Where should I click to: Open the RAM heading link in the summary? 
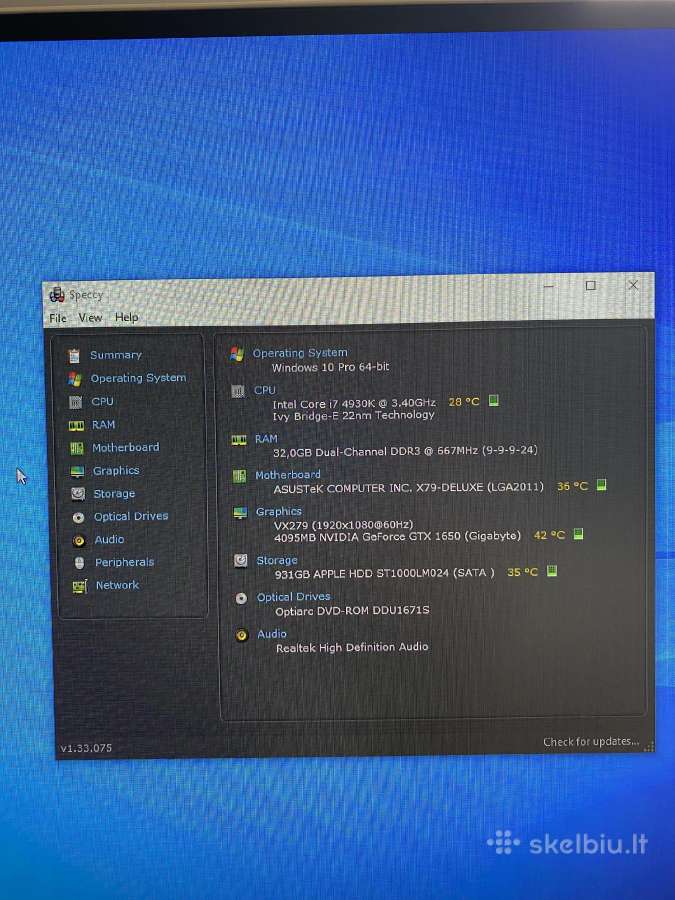click(266, 439)
